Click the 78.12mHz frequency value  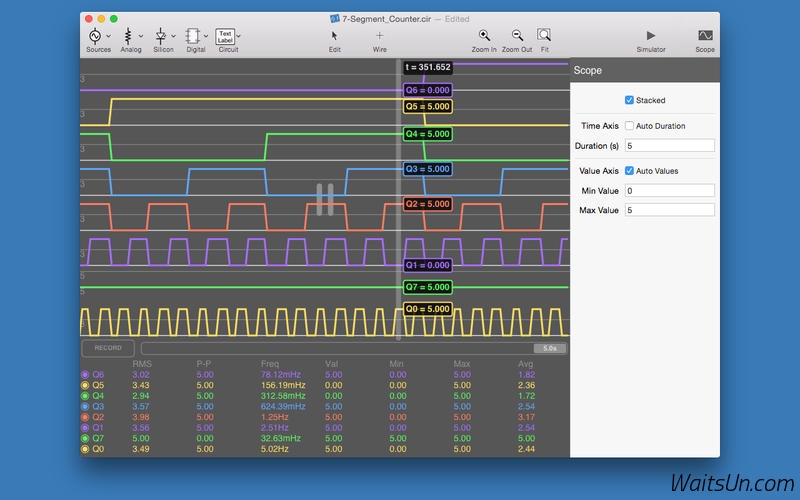(x=281, y=374)
